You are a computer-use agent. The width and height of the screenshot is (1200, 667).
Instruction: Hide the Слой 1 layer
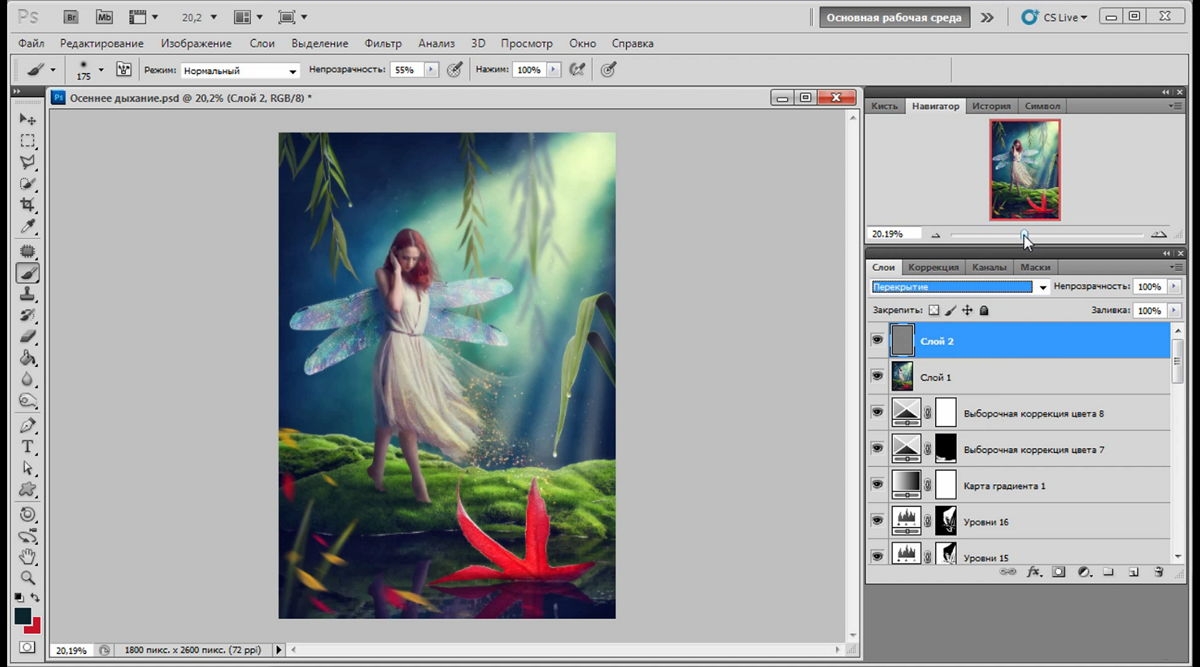coord(877,377)
